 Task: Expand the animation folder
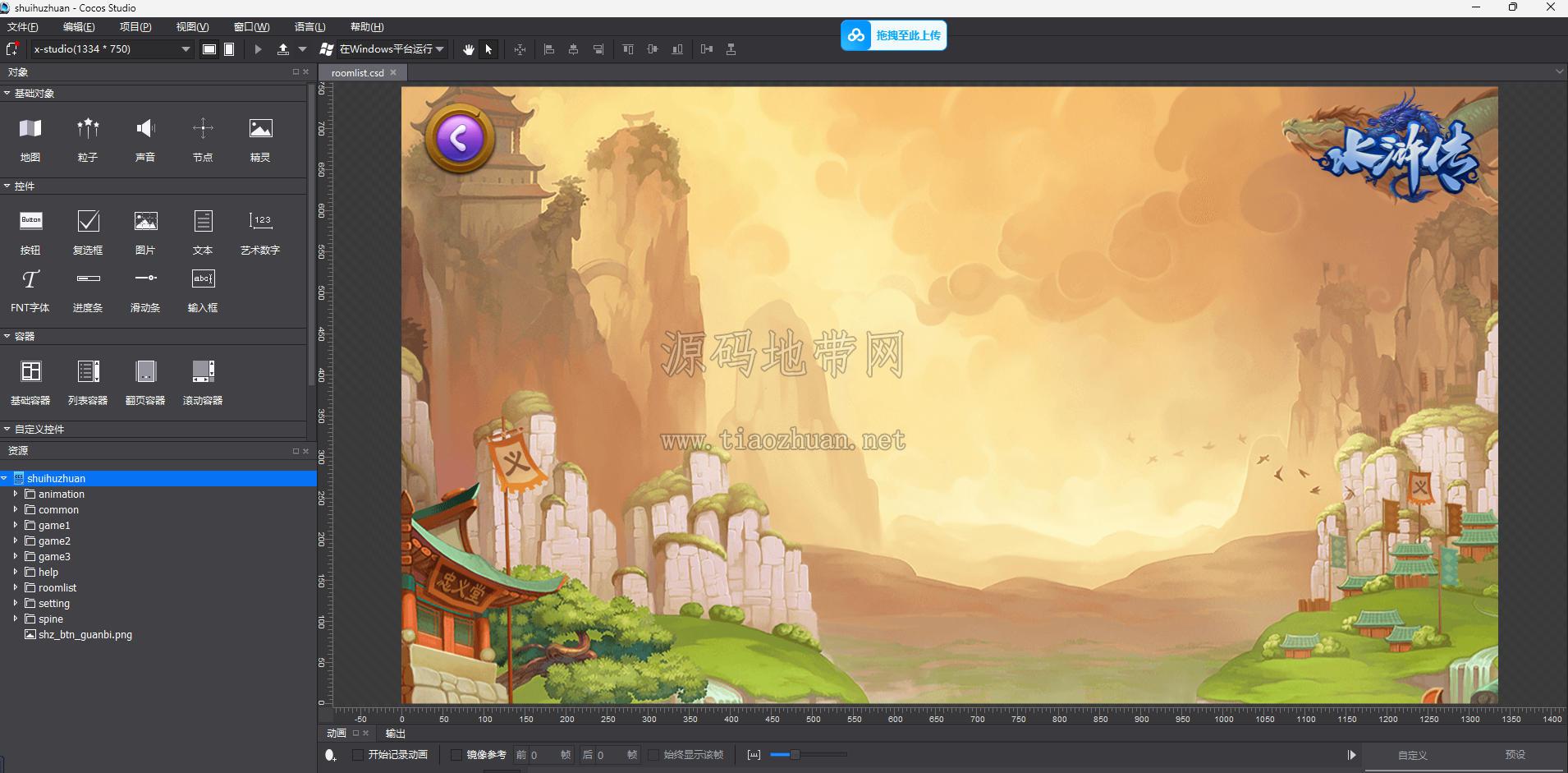point(16,494)
